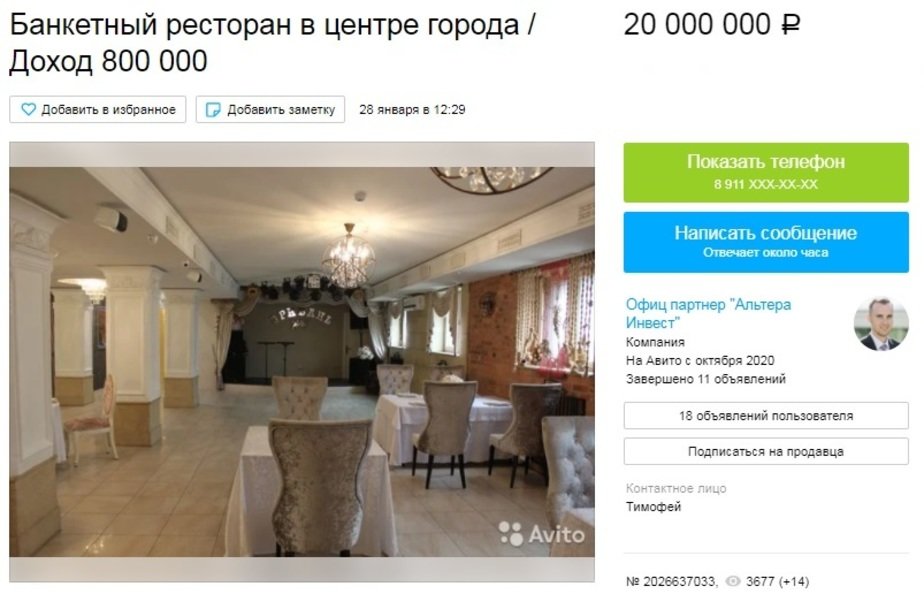Subscribe to the seller
Screen dimensions: 924x594
pos(766,451)
